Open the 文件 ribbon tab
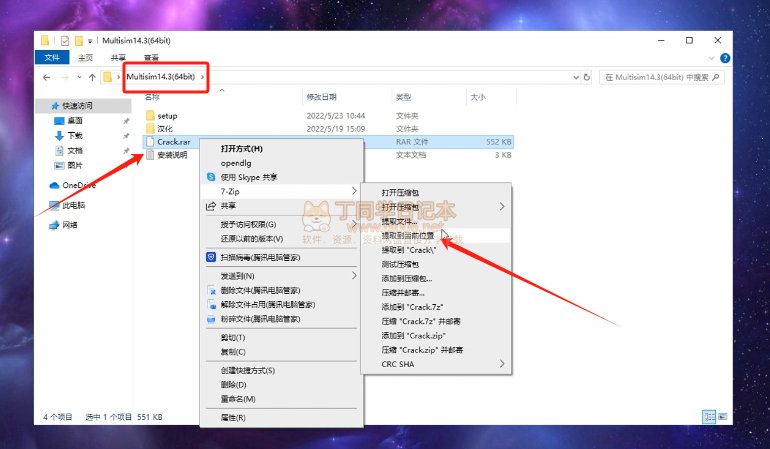 [x=52, y=57]
